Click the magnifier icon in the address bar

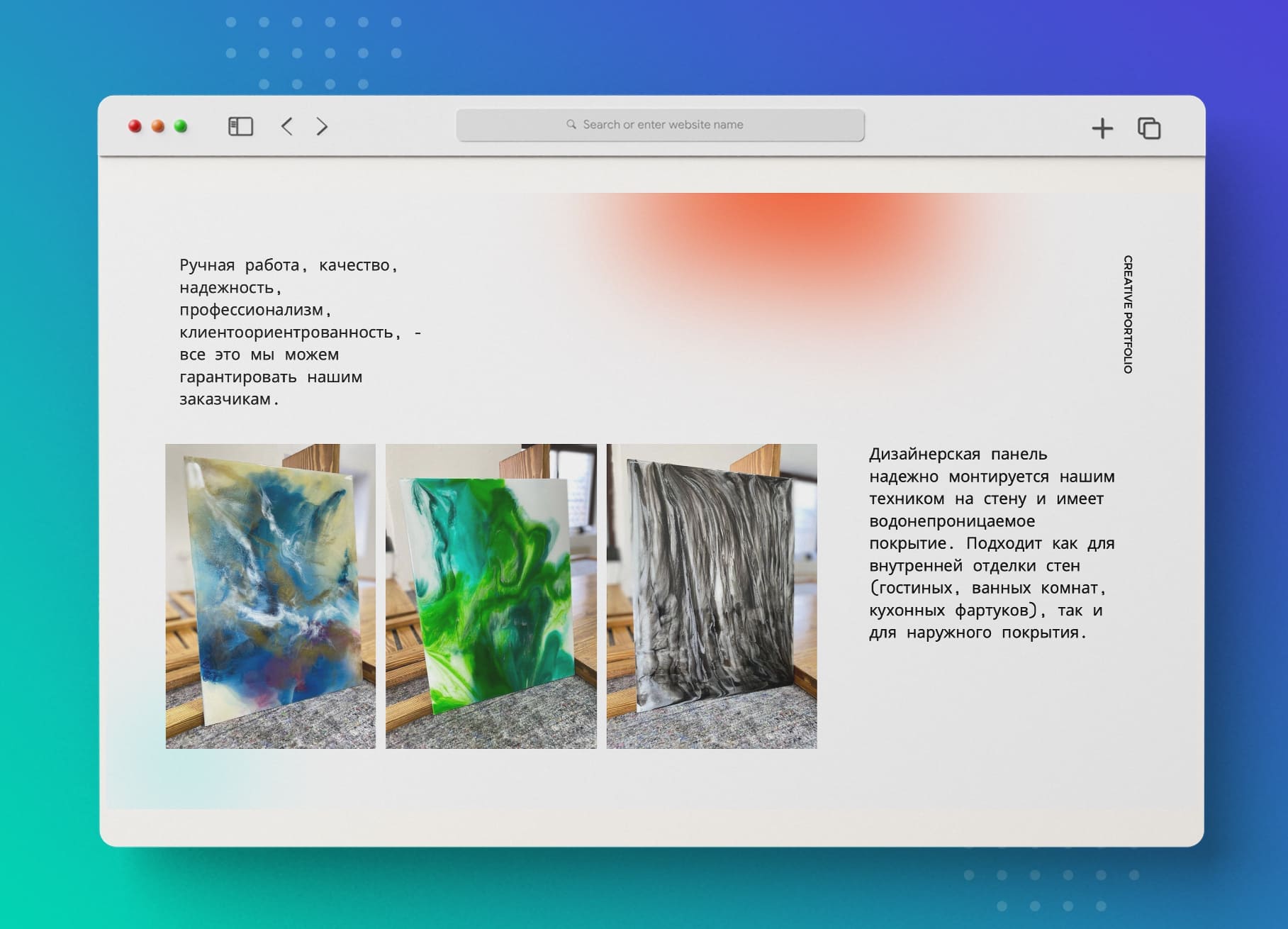pyautogui.click(x=571, y=124)
